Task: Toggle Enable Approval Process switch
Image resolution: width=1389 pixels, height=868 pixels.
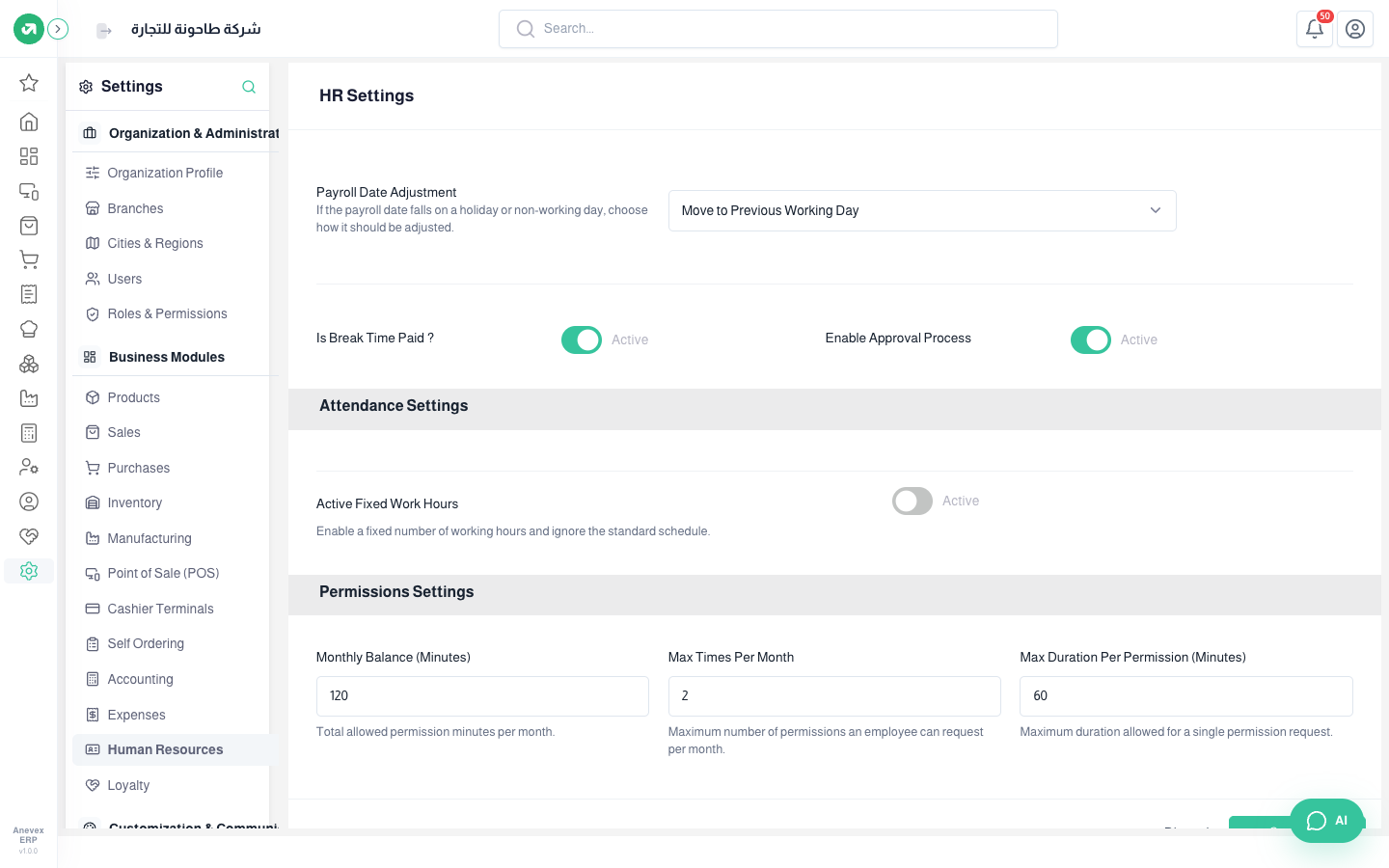Action: (x=1091, y=339)
